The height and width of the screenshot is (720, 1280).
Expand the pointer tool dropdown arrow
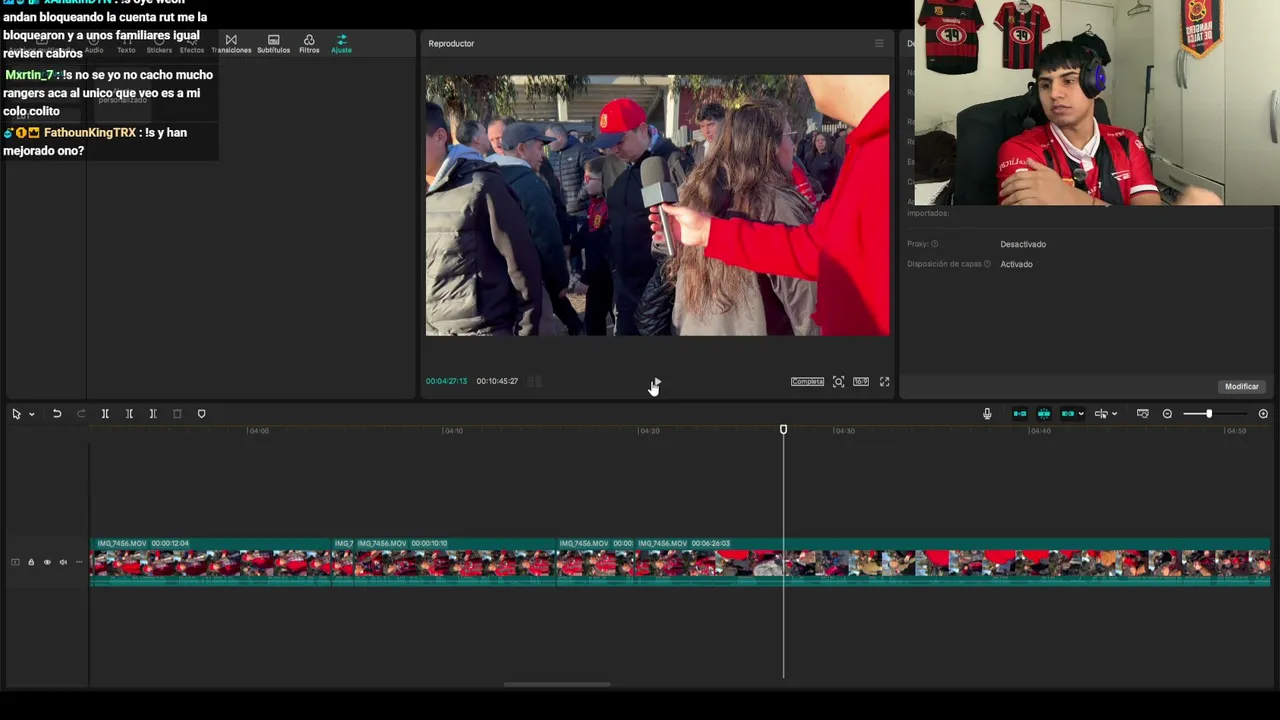tap(32, 414)
